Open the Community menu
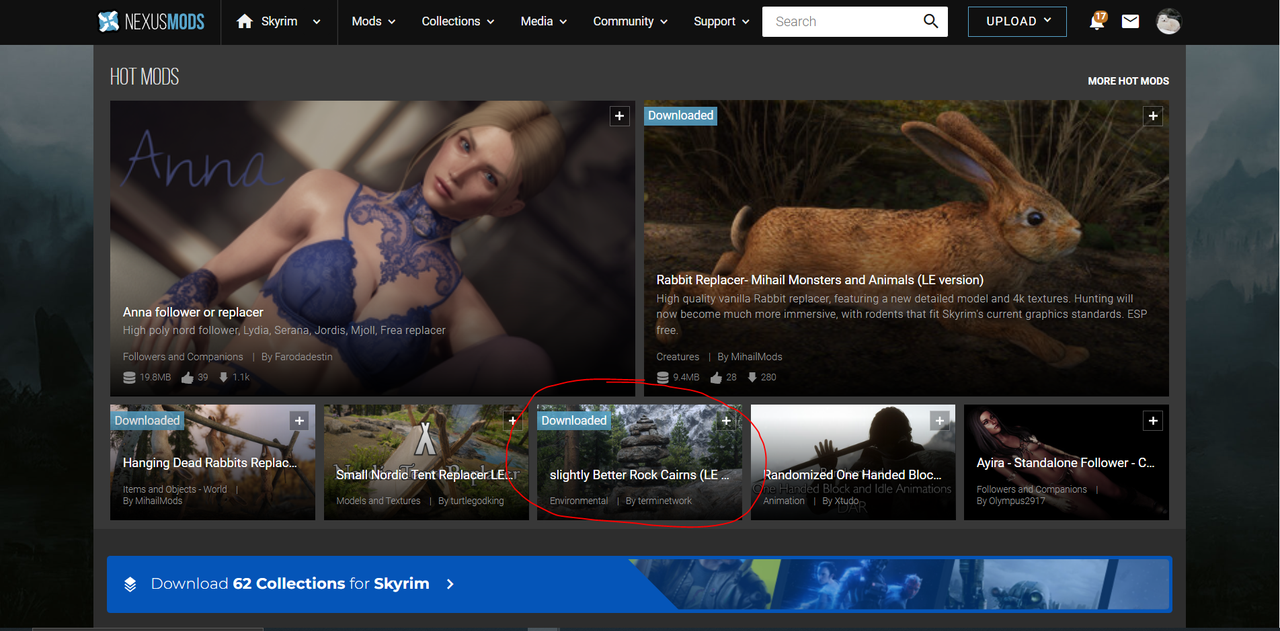Viewport: 1280px width, 631px height. 631,21
